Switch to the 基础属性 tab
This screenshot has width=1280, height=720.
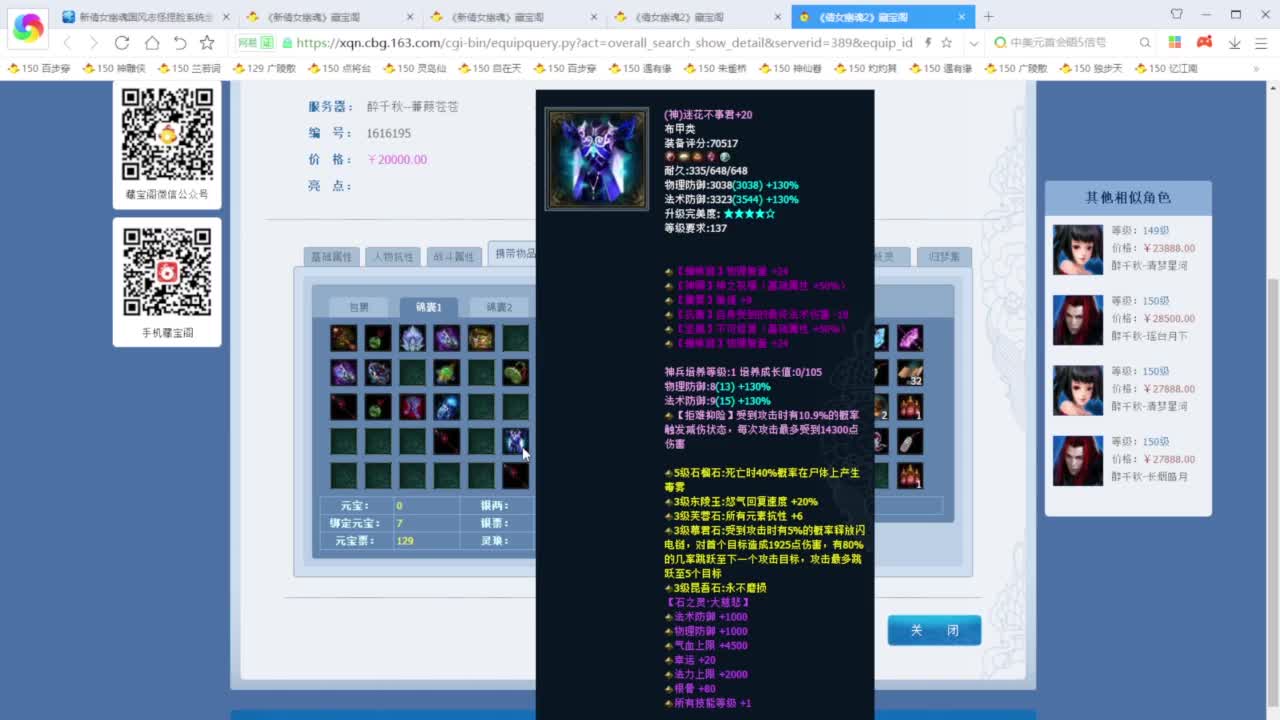(x=331, y=257)
